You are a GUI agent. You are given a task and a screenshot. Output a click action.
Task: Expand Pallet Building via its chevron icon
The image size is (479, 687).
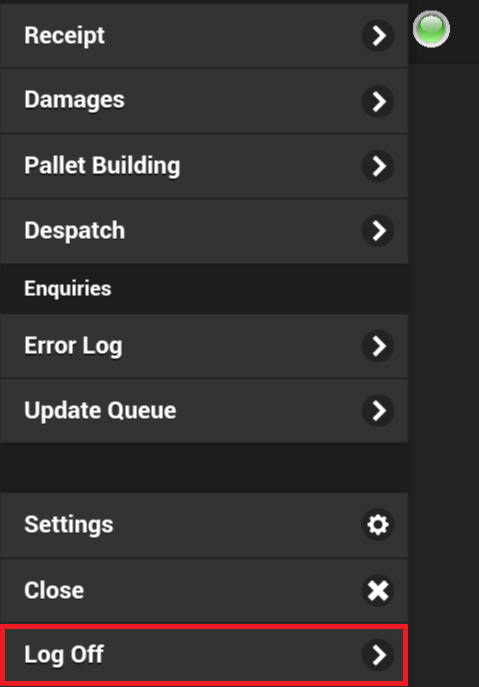point(378,166)
